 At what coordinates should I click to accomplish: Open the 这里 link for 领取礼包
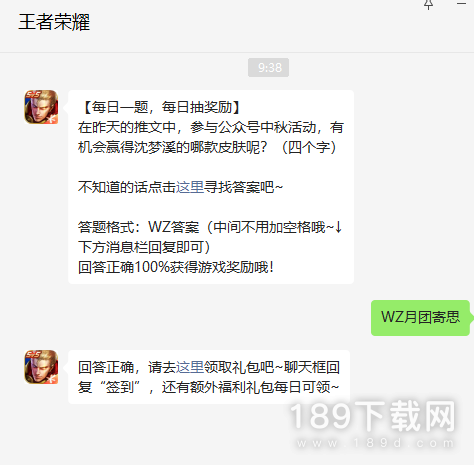coord(190,367)
